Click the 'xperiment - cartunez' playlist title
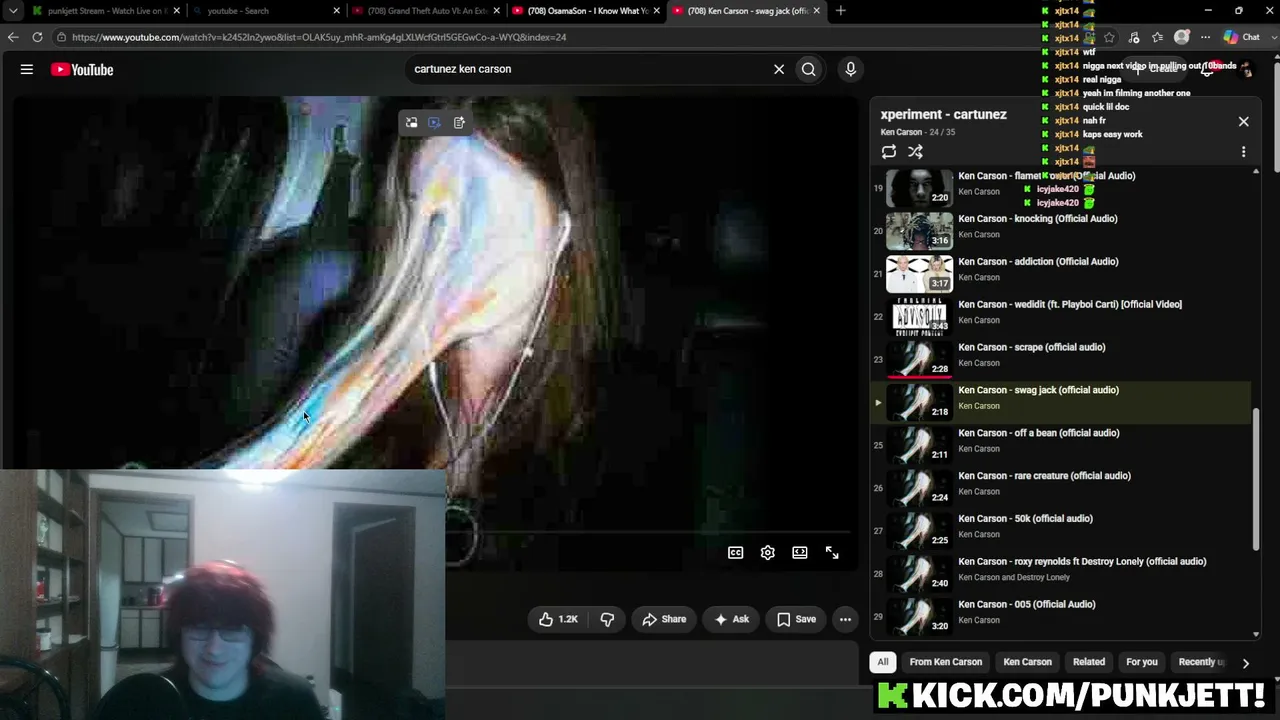 click(x=944, y=114)
